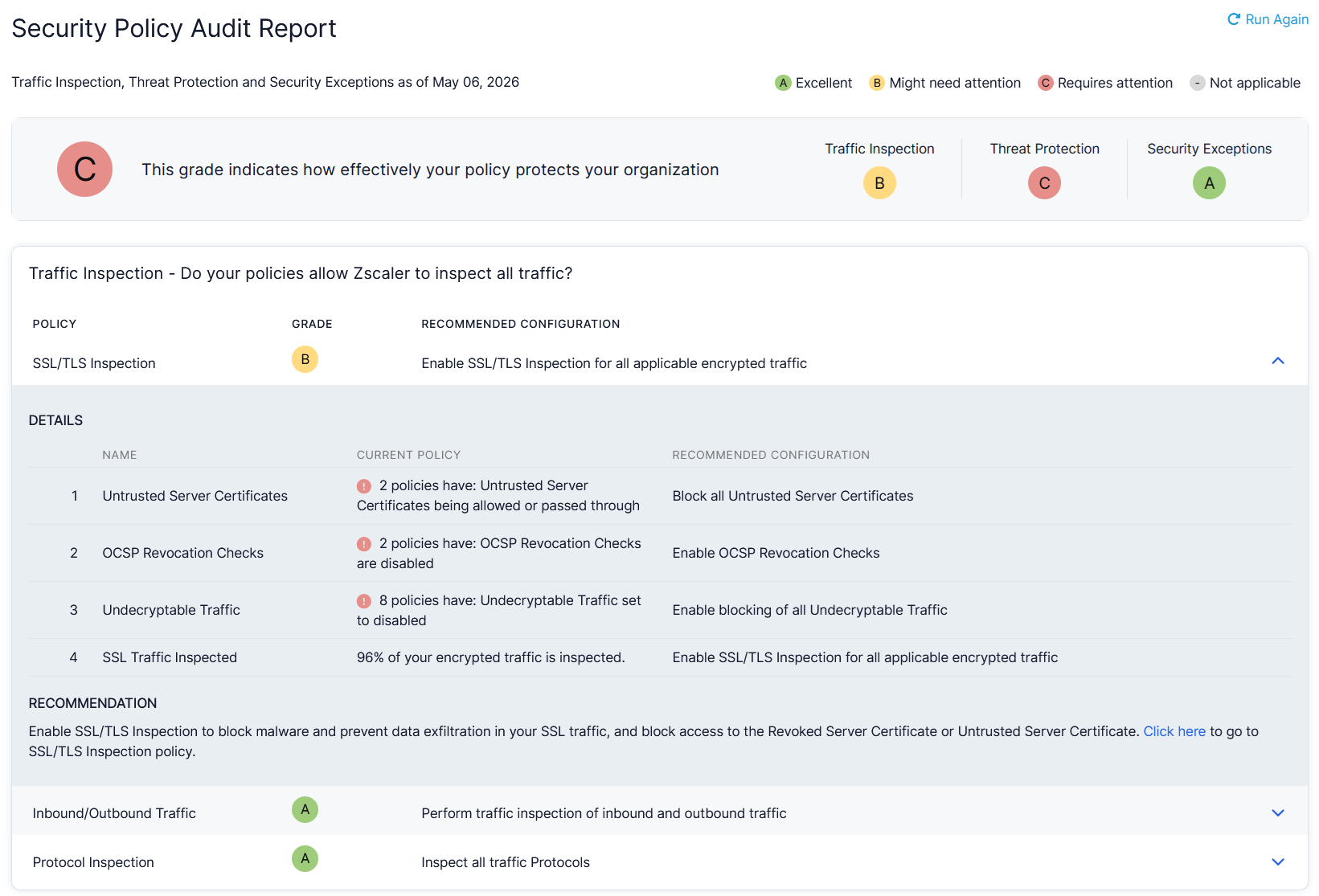Select the Traffic Inspection grade B badge
The width and height of the screenshot is (1319, 896).
879,183
